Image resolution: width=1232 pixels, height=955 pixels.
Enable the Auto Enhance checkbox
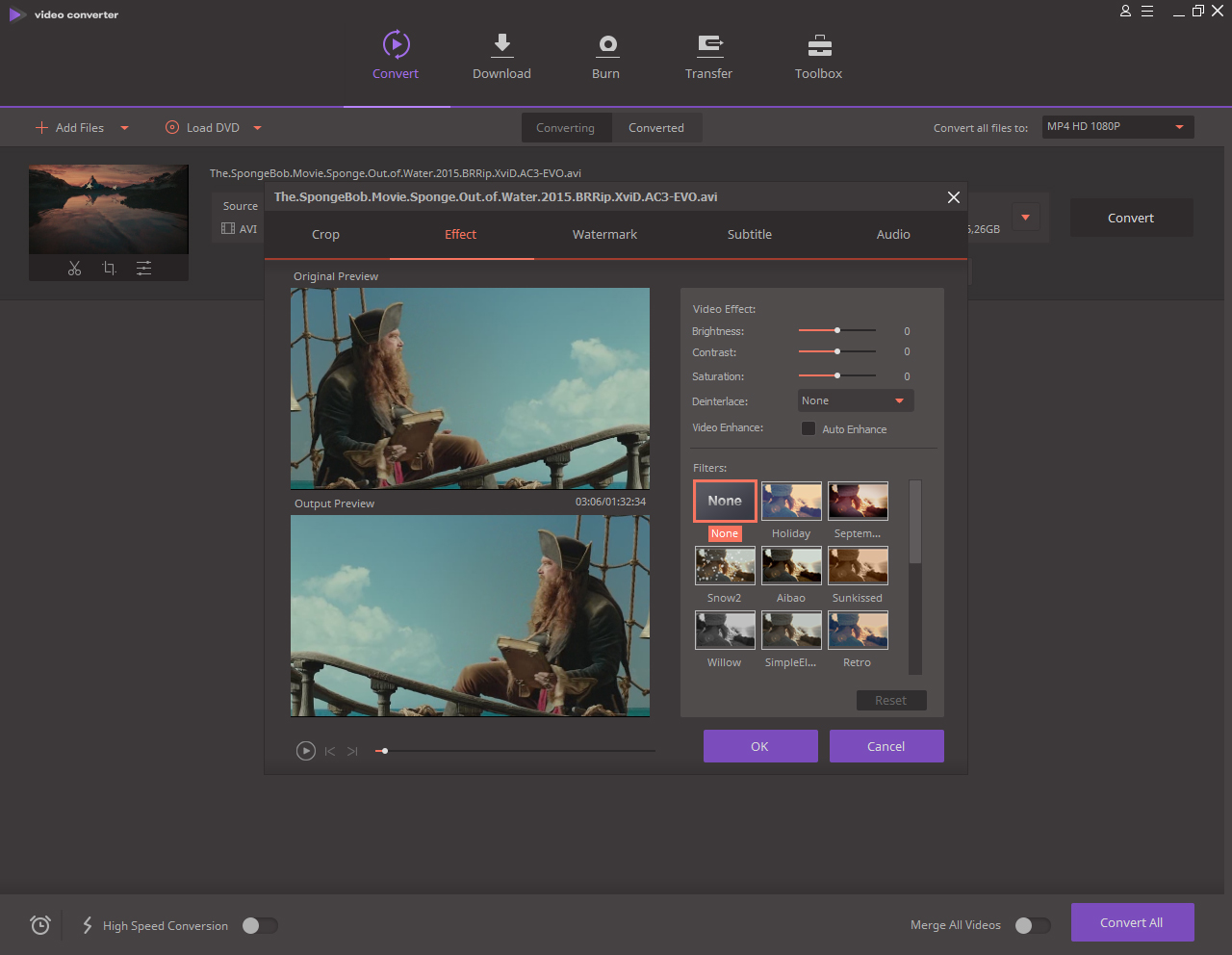tap(808, 428)
